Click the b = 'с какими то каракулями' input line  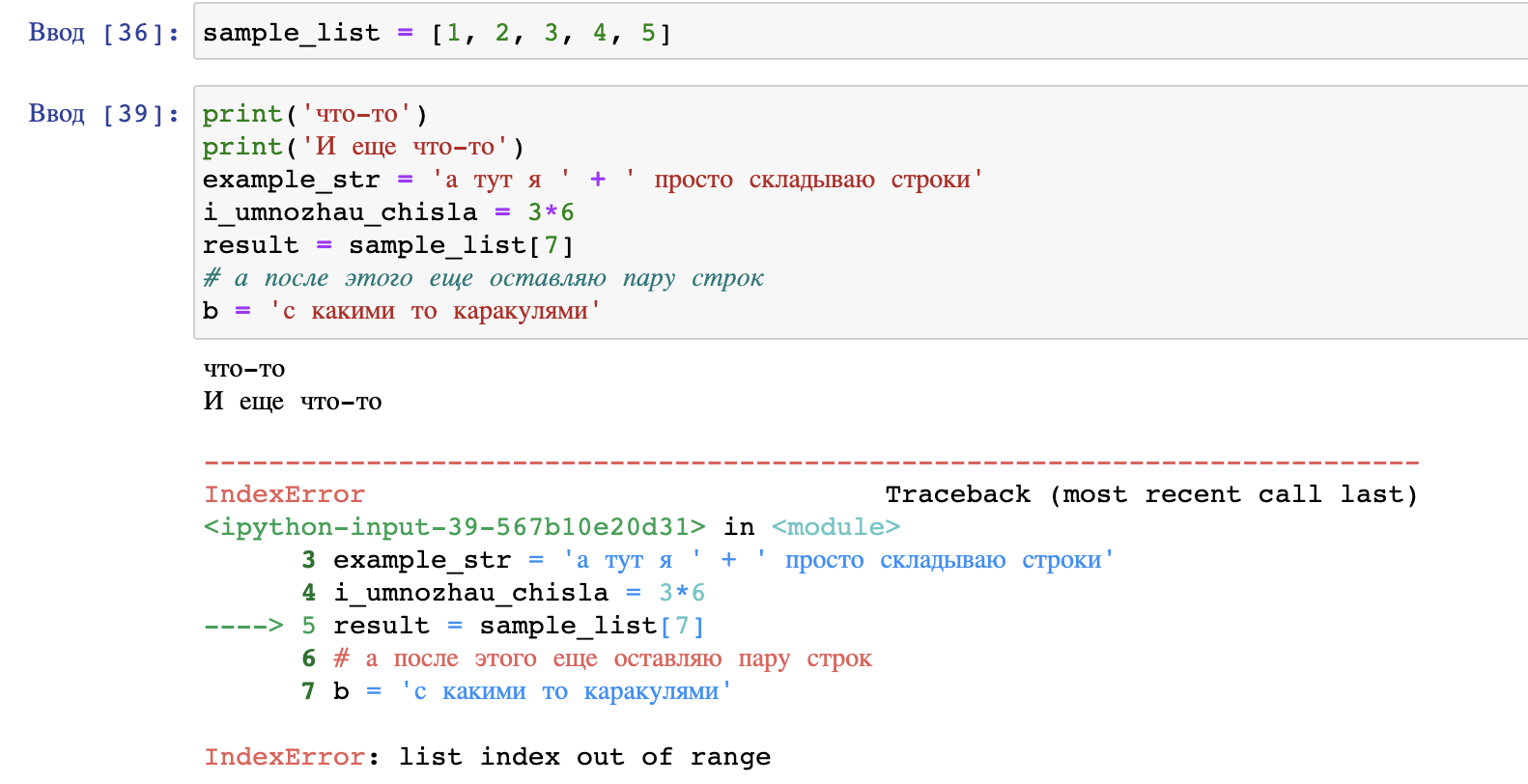point(401,311)
